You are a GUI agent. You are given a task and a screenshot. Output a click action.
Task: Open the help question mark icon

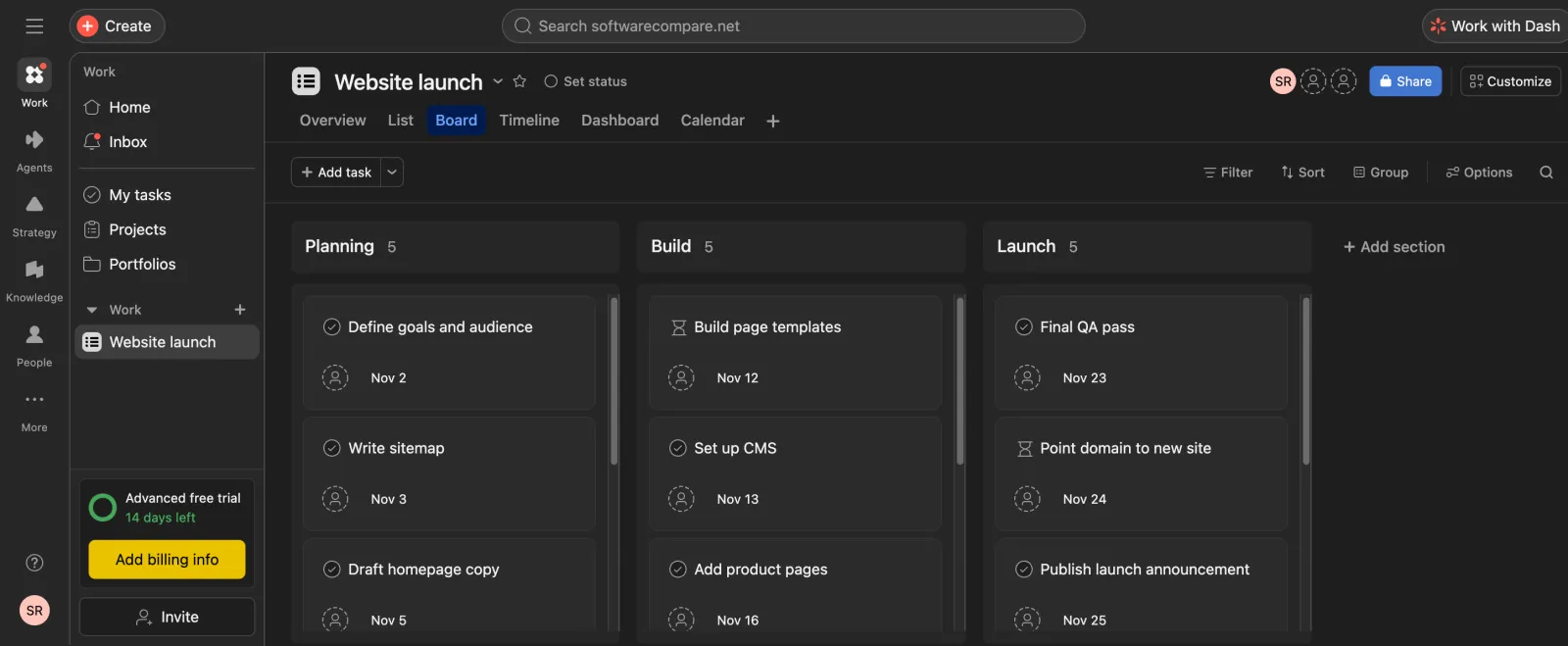[34, 563]
